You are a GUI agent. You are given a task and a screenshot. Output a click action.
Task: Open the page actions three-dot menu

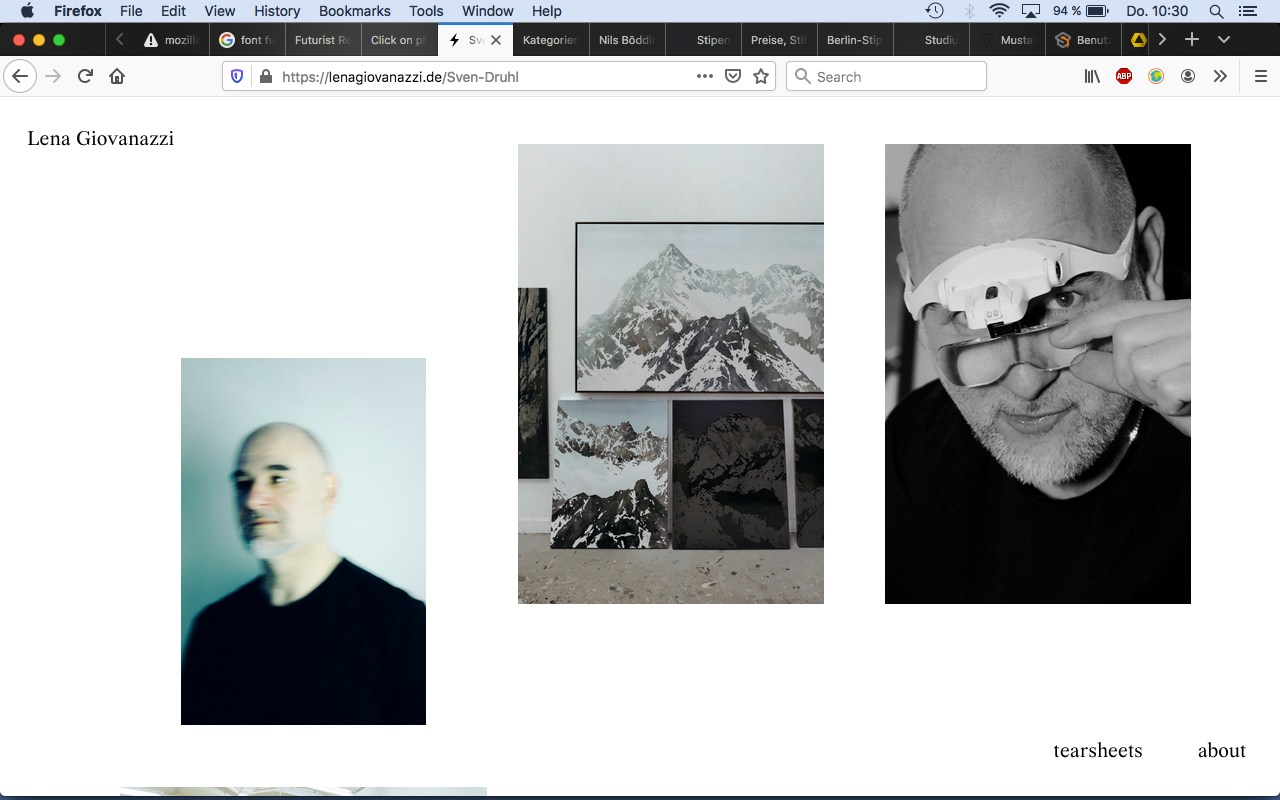[x=705, y=76]
